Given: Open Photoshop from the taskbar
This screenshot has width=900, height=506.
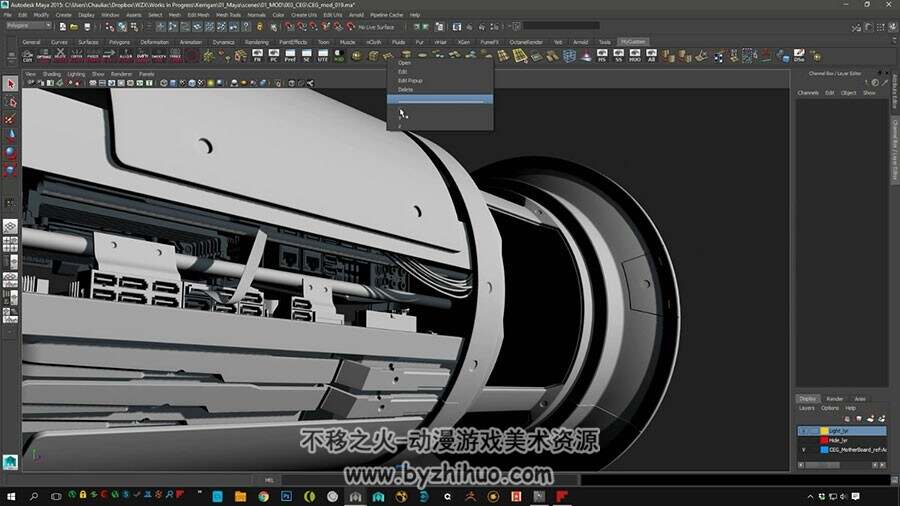Looking at the screenshot, I should click(286, 497).
